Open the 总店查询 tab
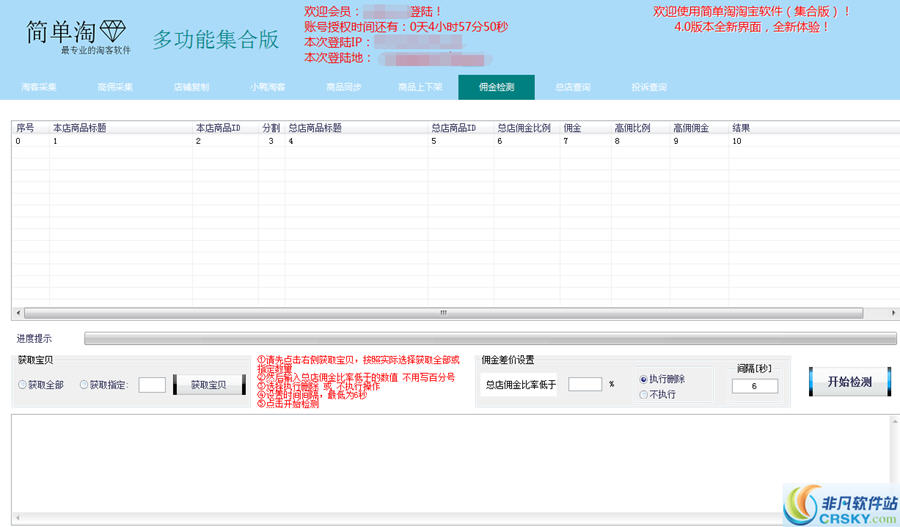 pyautogui.click(x=573, y=87)
